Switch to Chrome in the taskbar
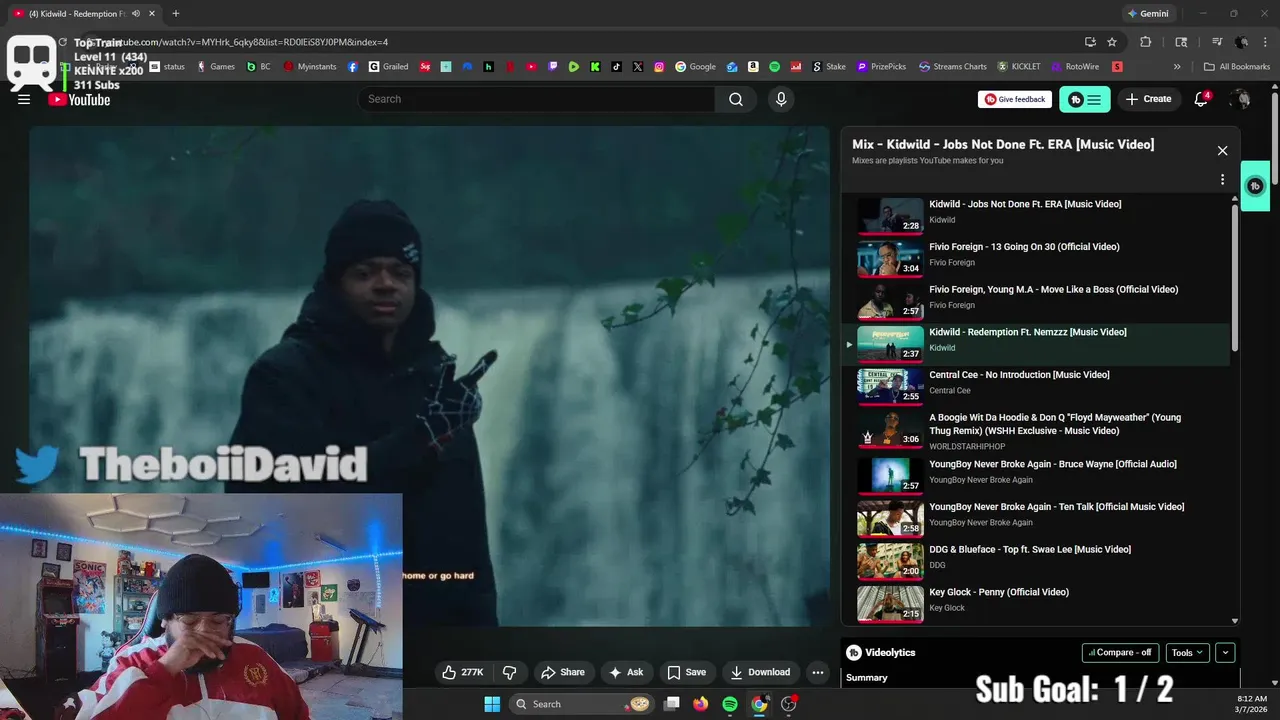The width and height of the screenshot is (1280, 720). 759,704
